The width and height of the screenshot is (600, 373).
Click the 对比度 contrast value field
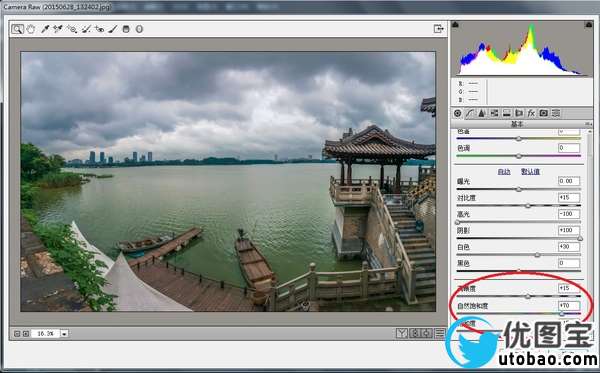click(569, 197)
